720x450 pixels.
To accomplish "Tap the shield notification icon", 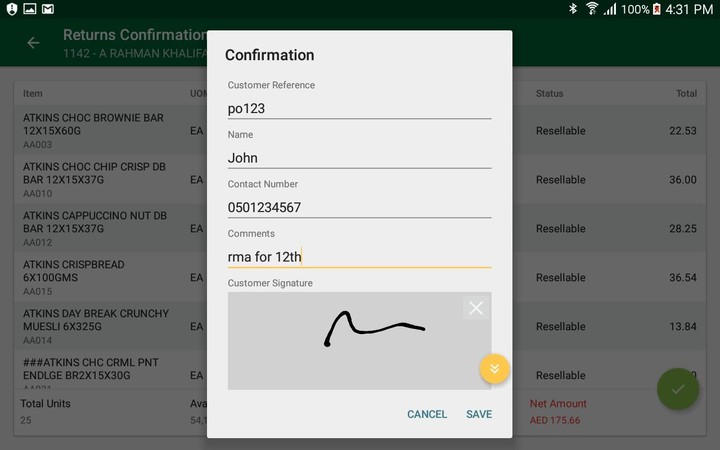I will click(x=11, y=9).
